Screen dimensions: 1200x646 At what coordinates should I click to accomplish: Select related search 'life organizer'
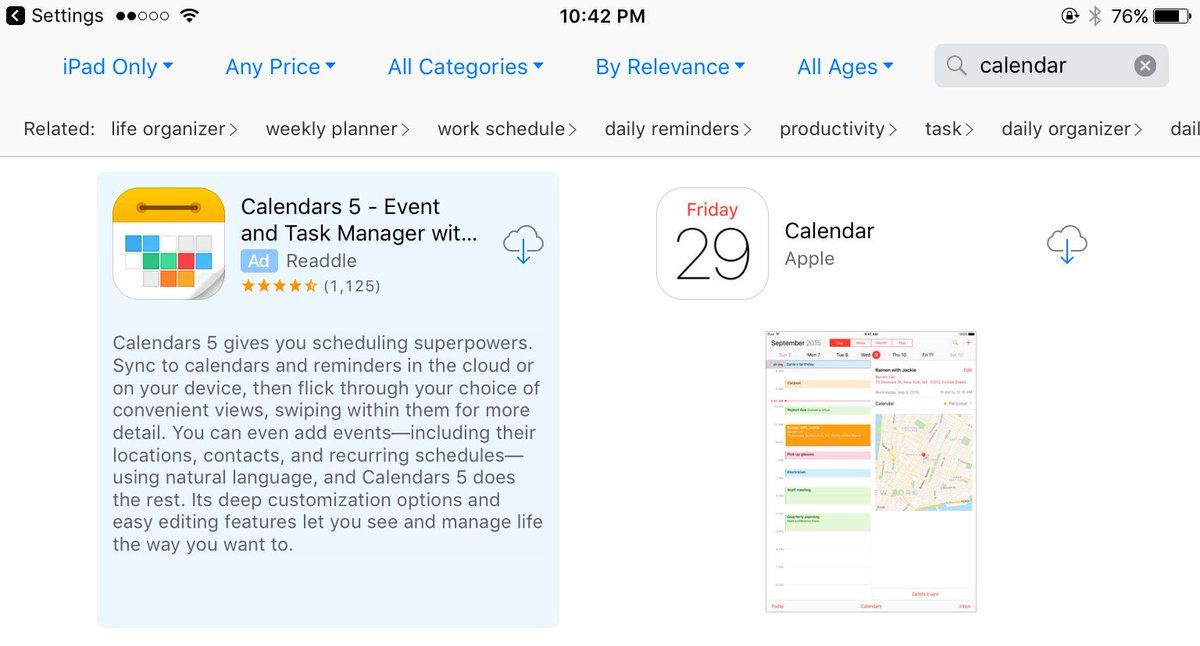pos(174,129)
